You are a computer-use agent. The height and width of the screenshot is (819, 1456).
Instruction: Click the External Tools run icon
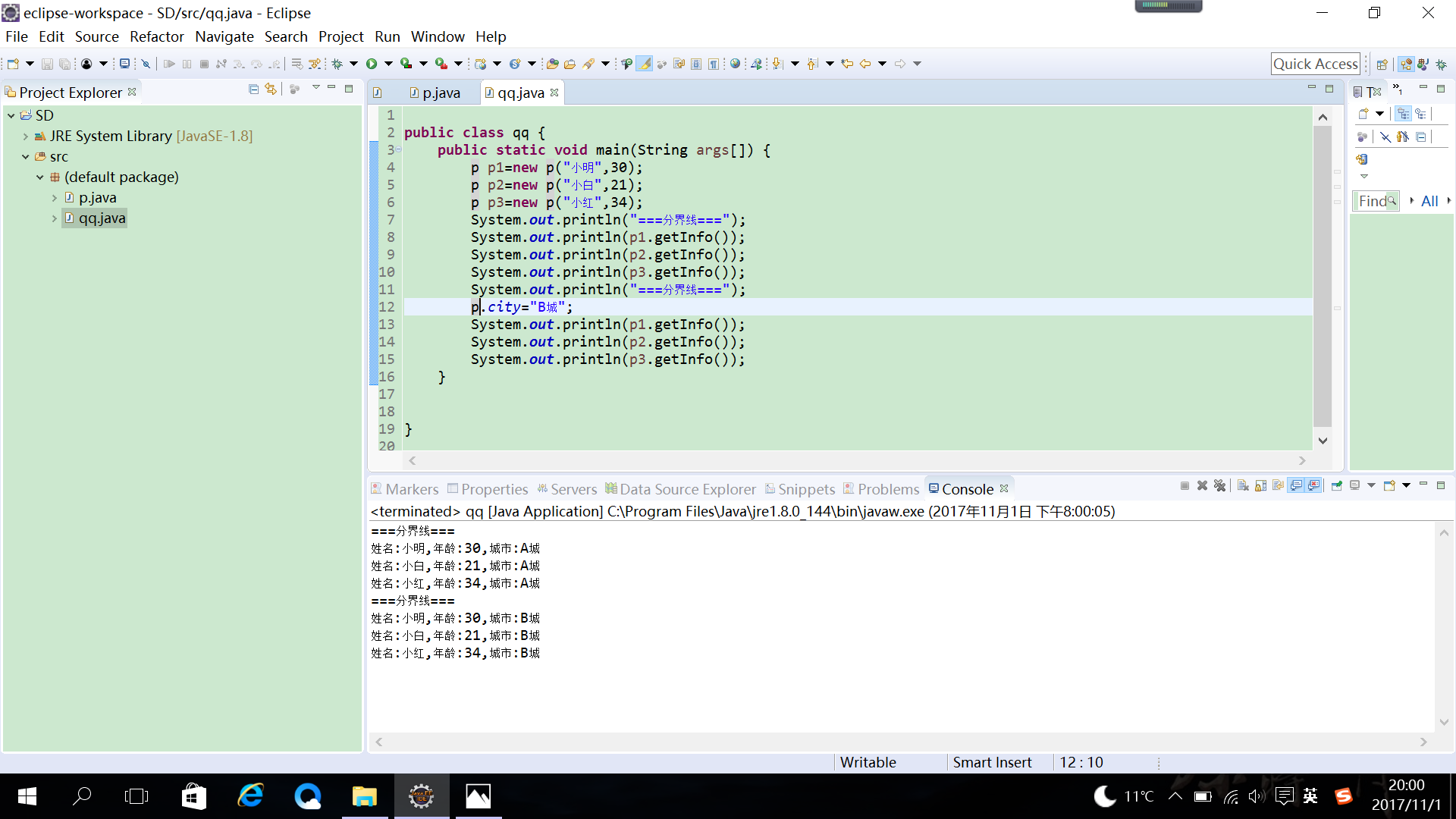coord(441,64)
